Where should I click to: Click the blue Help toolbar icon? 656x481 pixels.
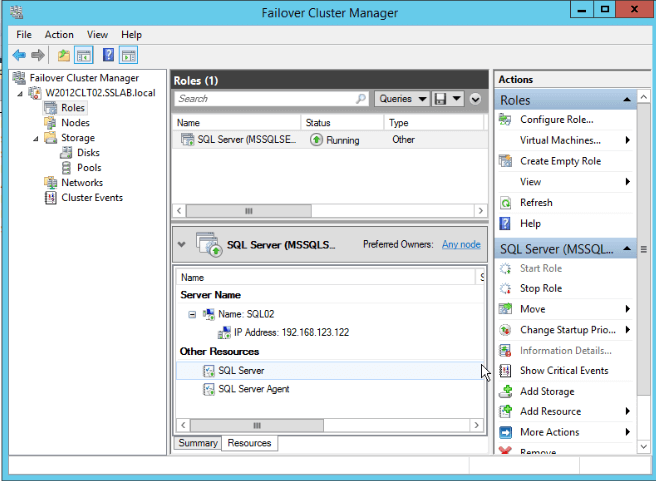pos(108,55)
